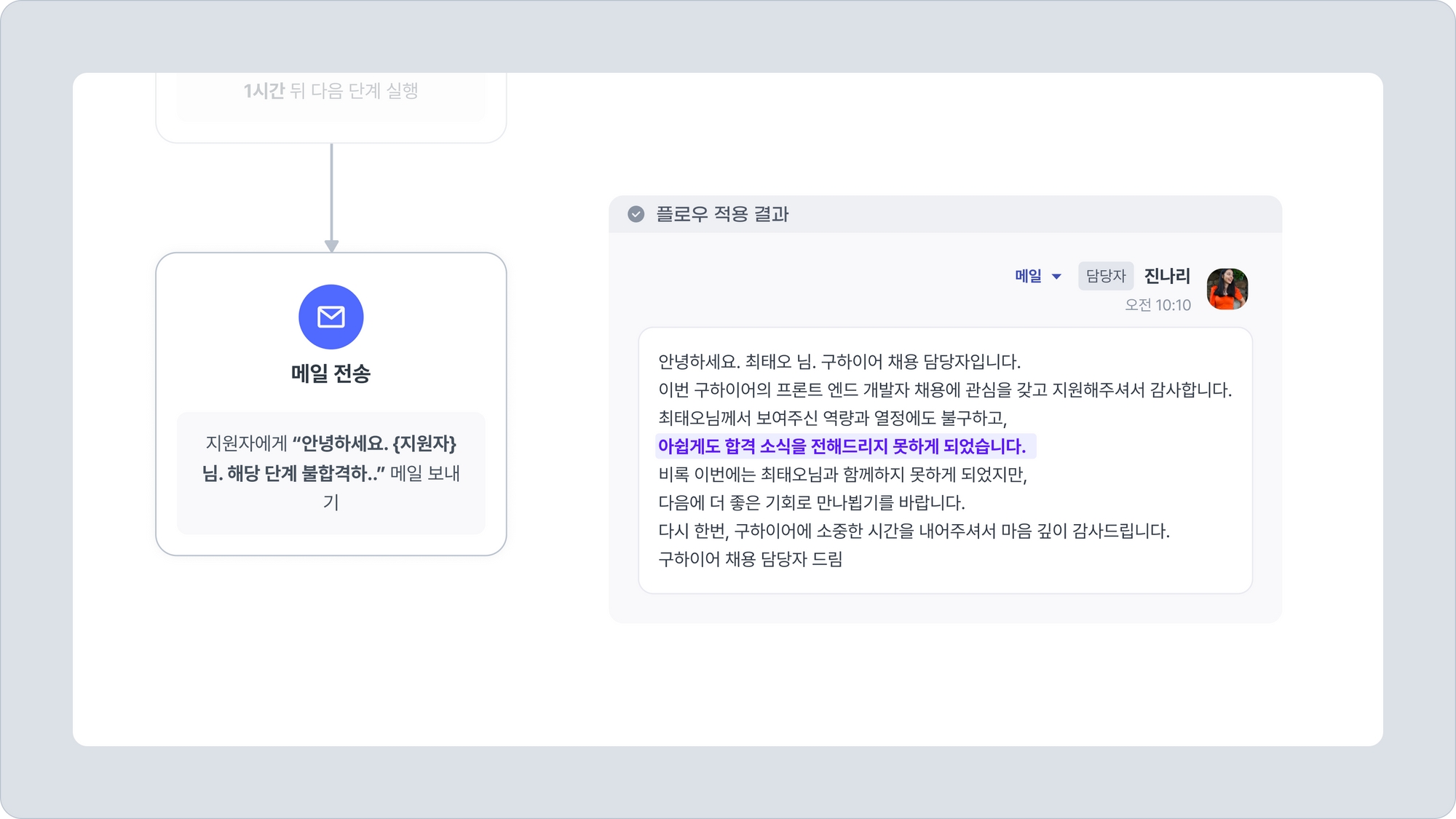This screenshot has height=819, width=1456.
Task: Click the blue mail envelope icon
Action: pyautogui.click(x=331, y=317)
